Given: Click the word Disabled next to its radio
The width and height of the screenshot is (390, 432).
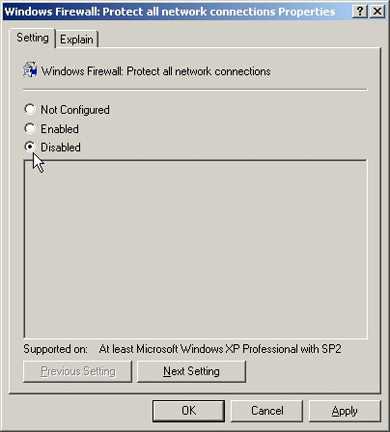Looking at the screenshot, I should pyautogui.click(x=60, y=147).
